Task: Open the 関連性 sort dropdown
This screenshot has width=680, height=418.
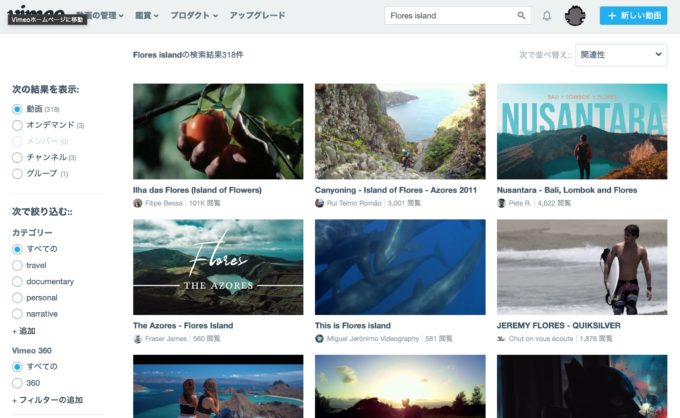Action: (x=621, y=55)
